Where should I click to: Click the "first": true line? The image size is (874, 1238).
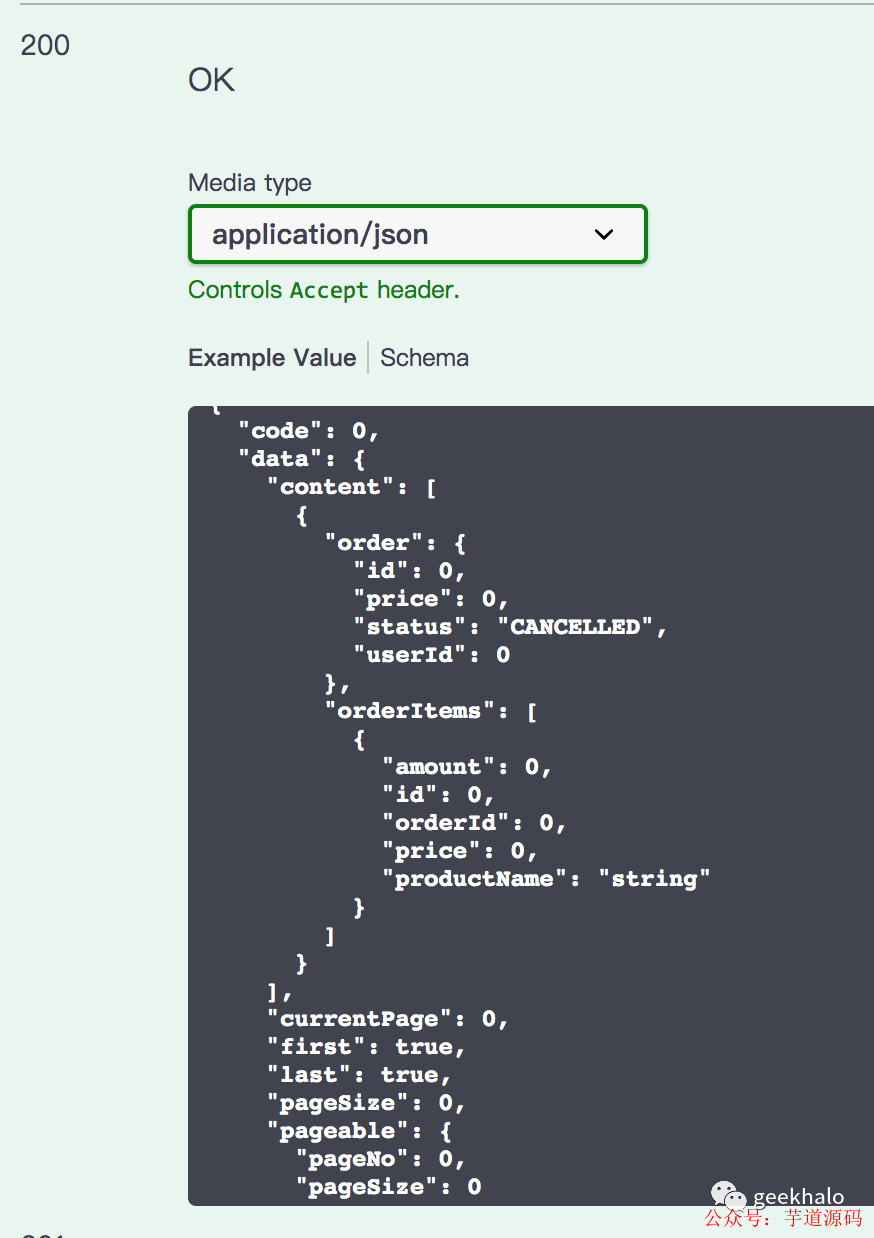pos(366,1047)
